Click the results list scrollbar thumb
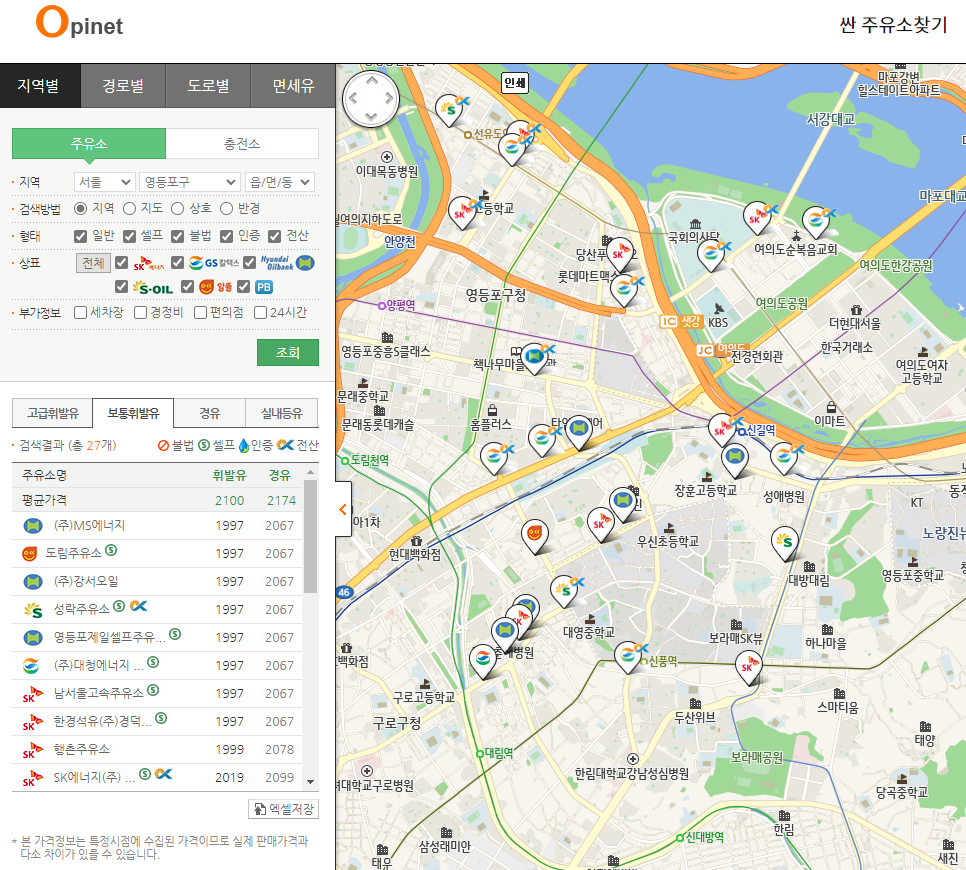Viewport: 966px width, 870px height. point(310,536)
